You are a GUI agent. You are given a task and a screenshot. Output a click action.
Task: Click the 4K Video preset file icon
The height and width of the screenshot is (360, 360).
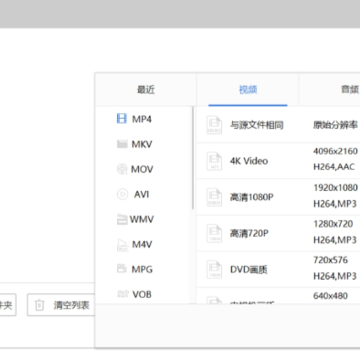pyautogui.click(x=214, y=161)
